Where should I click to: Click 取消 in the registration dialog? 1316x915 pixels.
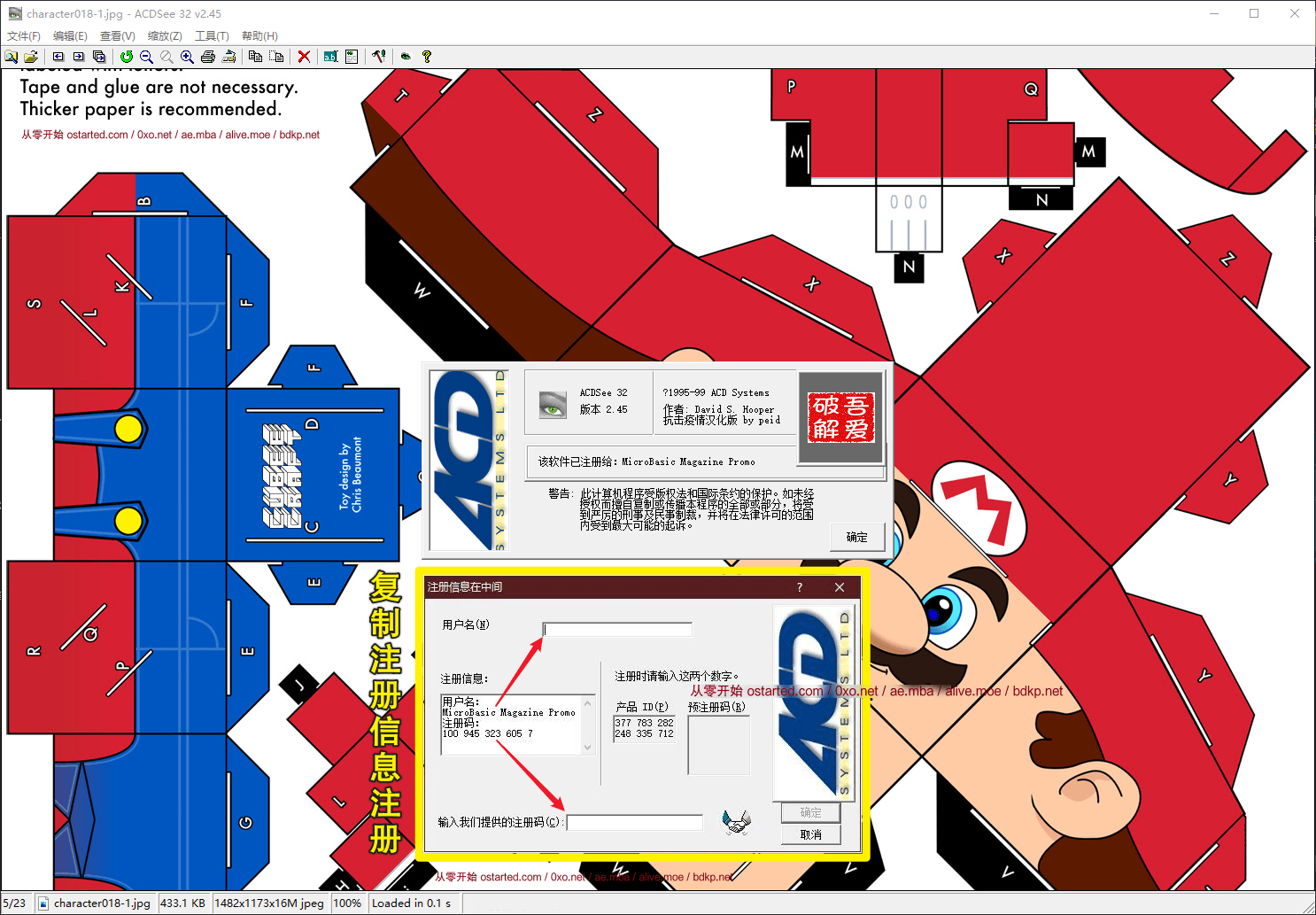click(810, 834)
